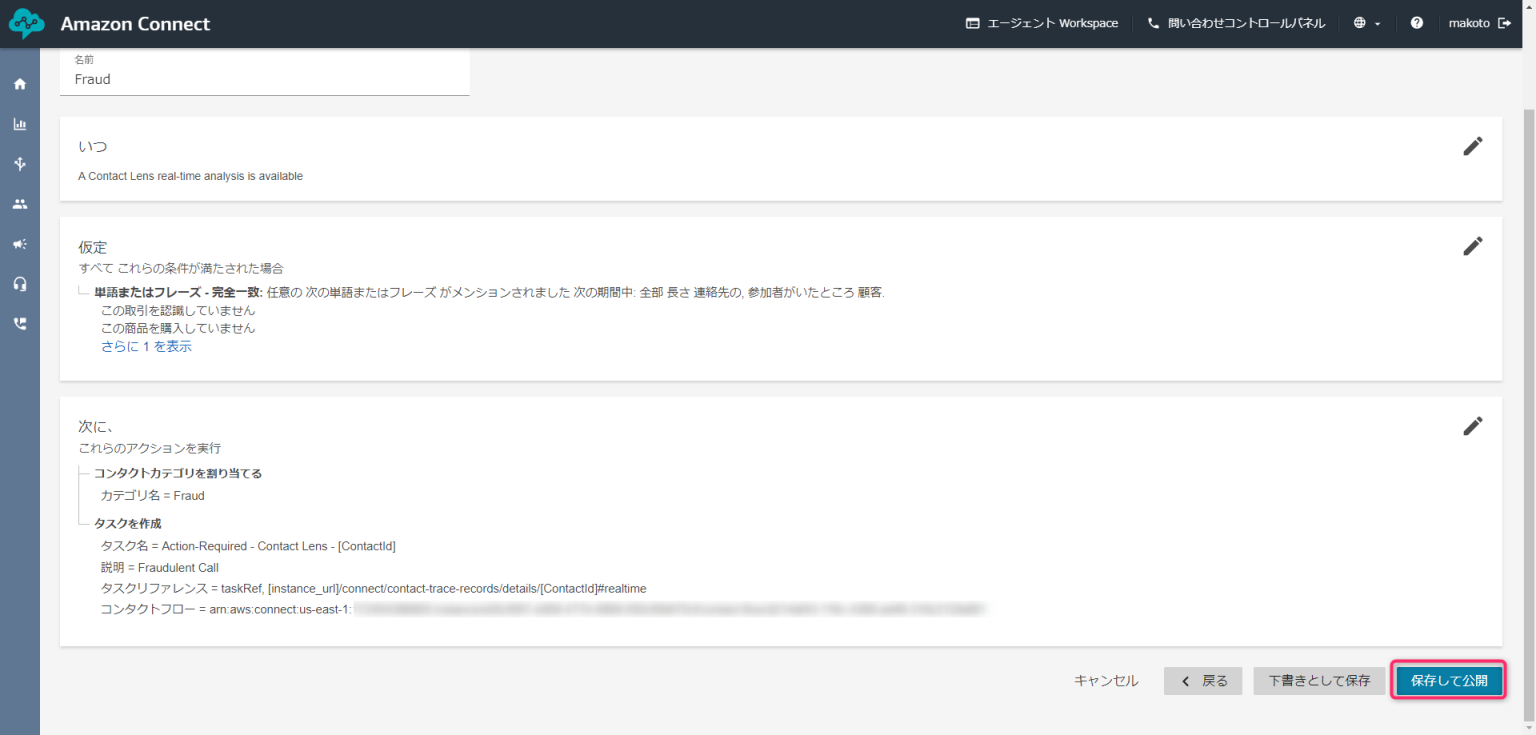Edit the 仮定 conditions using the pencil icon
This screenshot has height=735, width=1536.
[1473, 246]
